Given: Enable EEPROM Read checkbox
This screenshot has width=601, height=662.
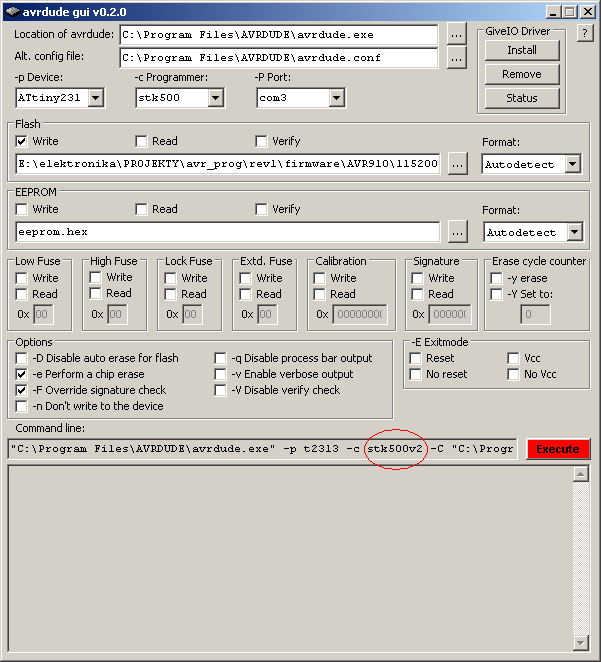Looking at the screenshot, I should click(141, 209).
